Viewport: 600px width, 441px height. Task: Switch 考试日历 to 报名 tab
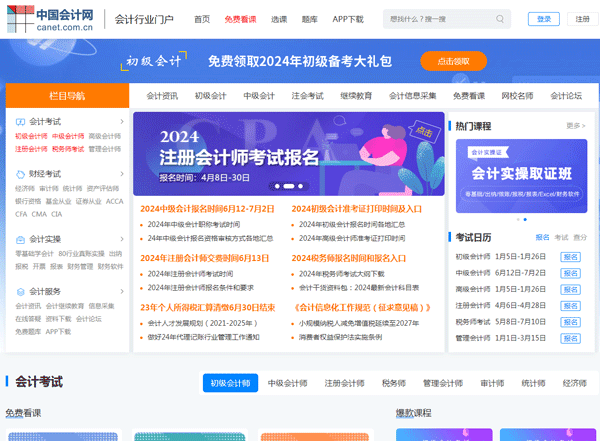[x=542, y=237]
